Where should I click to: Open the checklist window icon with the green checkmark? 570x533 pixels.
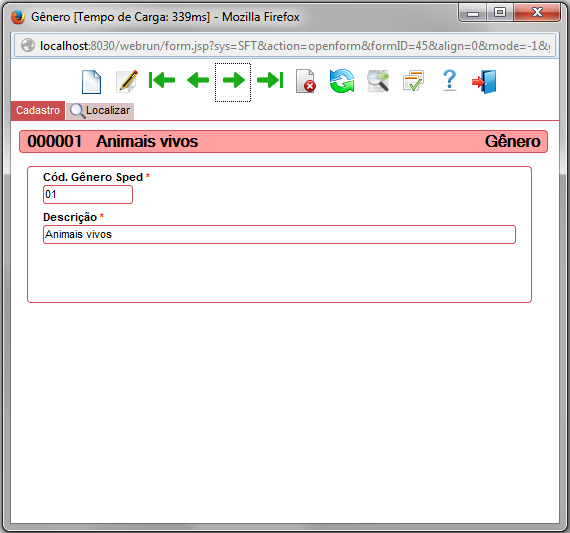pyautogui.click(x=414, y=81)
